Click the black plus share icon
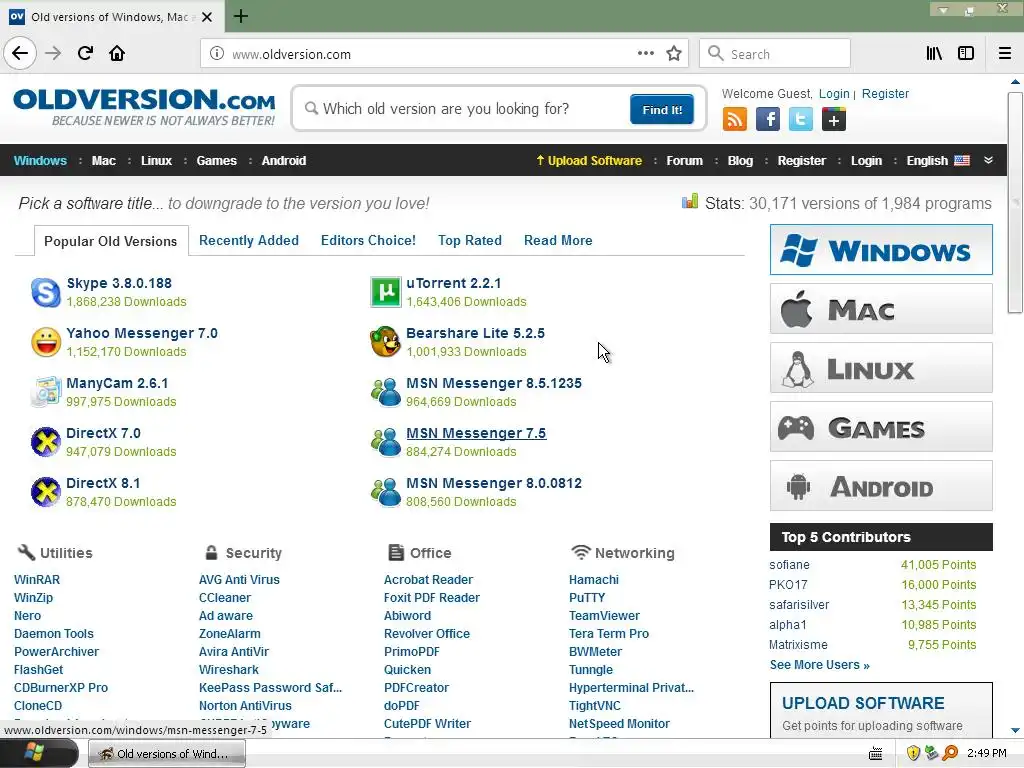 click(x=834, y=120)
